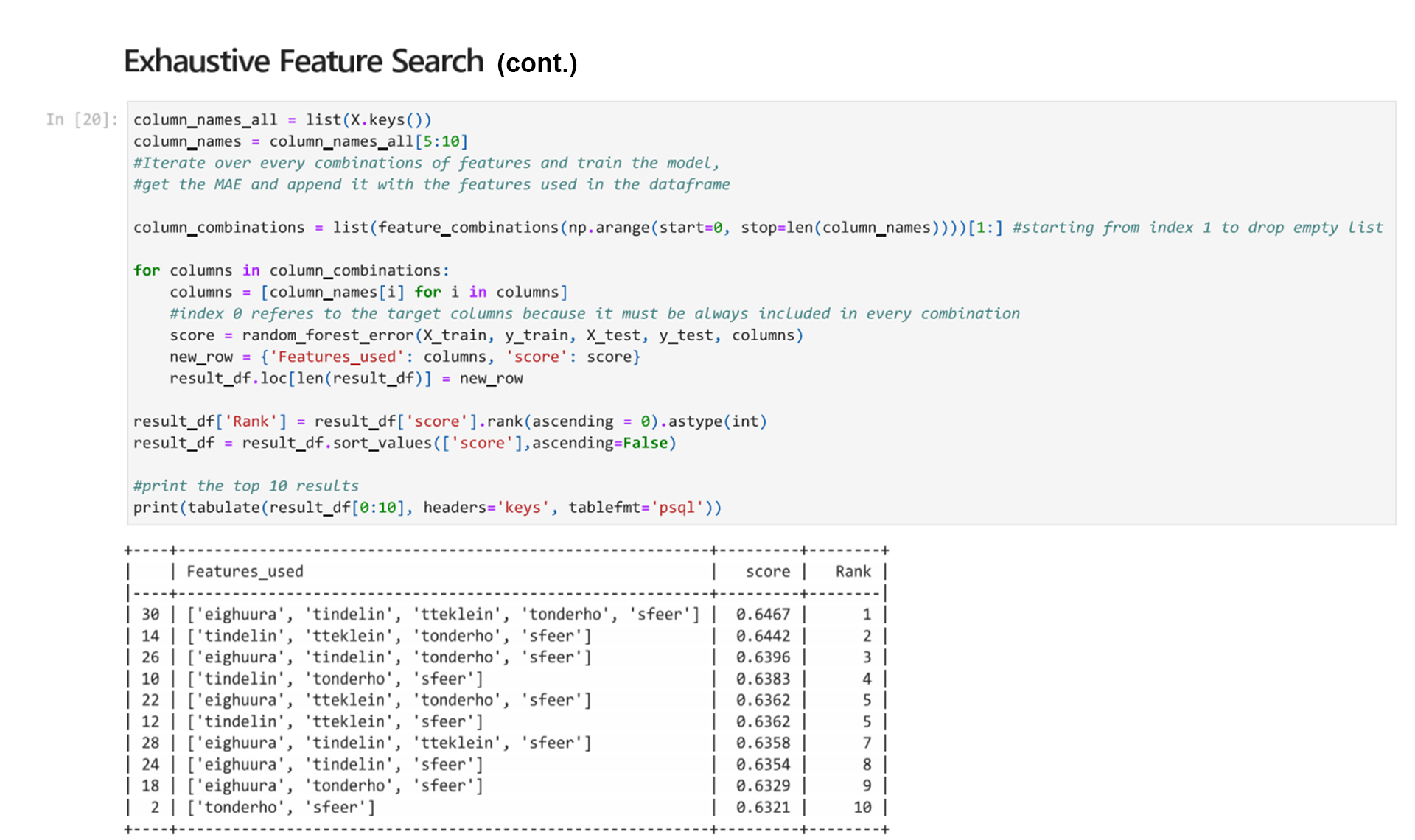Click the output row with index 30

point(442,615)
